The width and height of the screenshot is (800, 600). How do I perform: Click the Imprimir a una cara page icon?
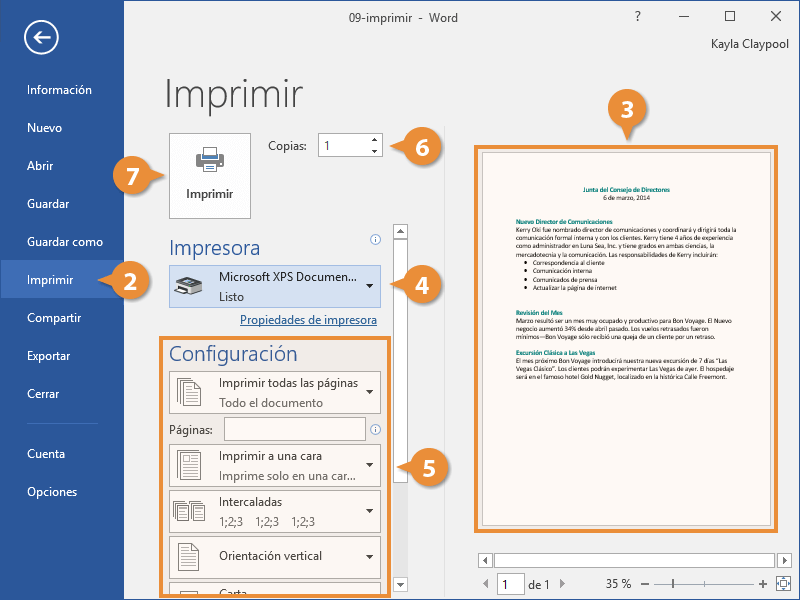(189, 465)
